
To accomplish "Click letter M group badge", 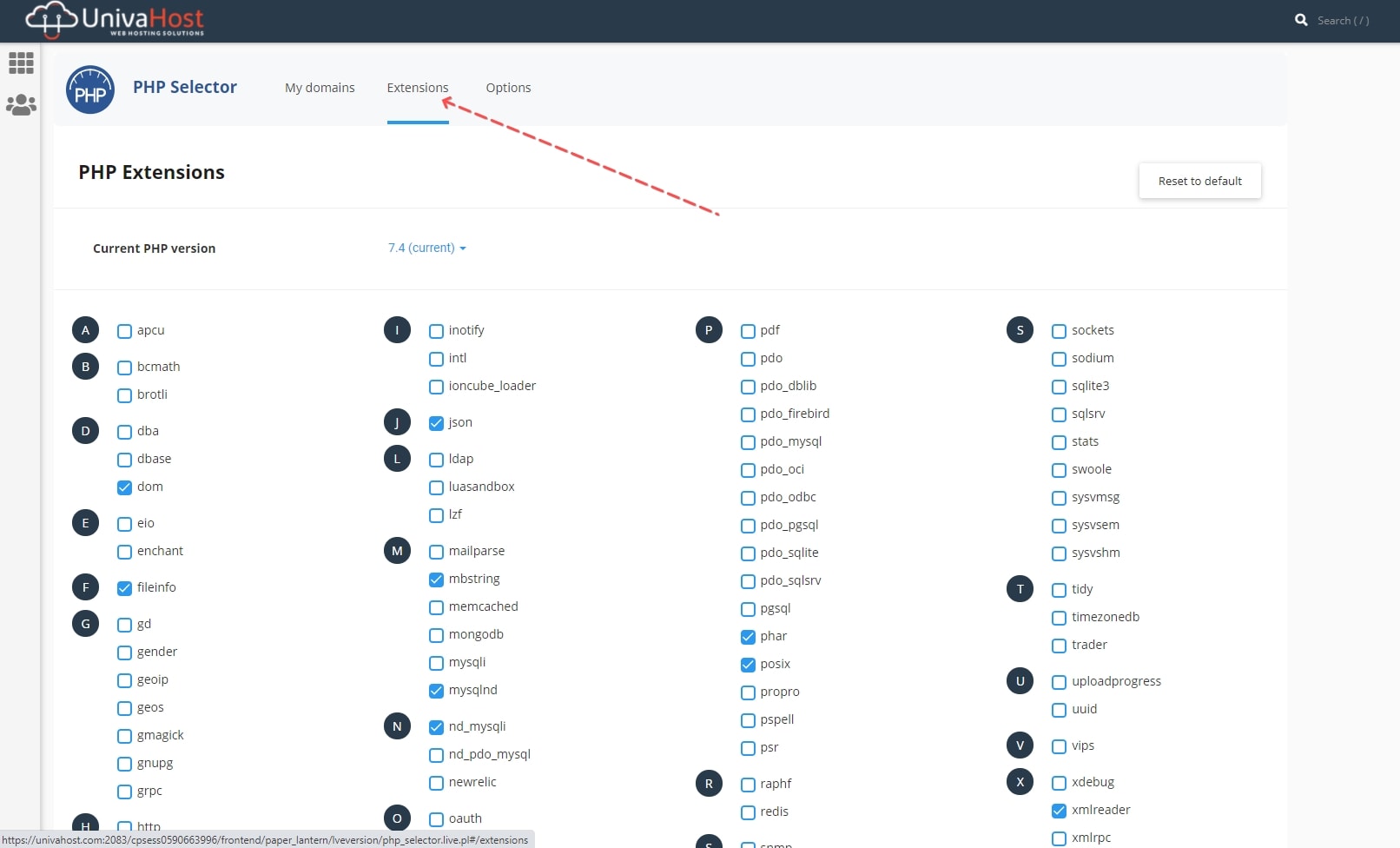I will 397,551.
